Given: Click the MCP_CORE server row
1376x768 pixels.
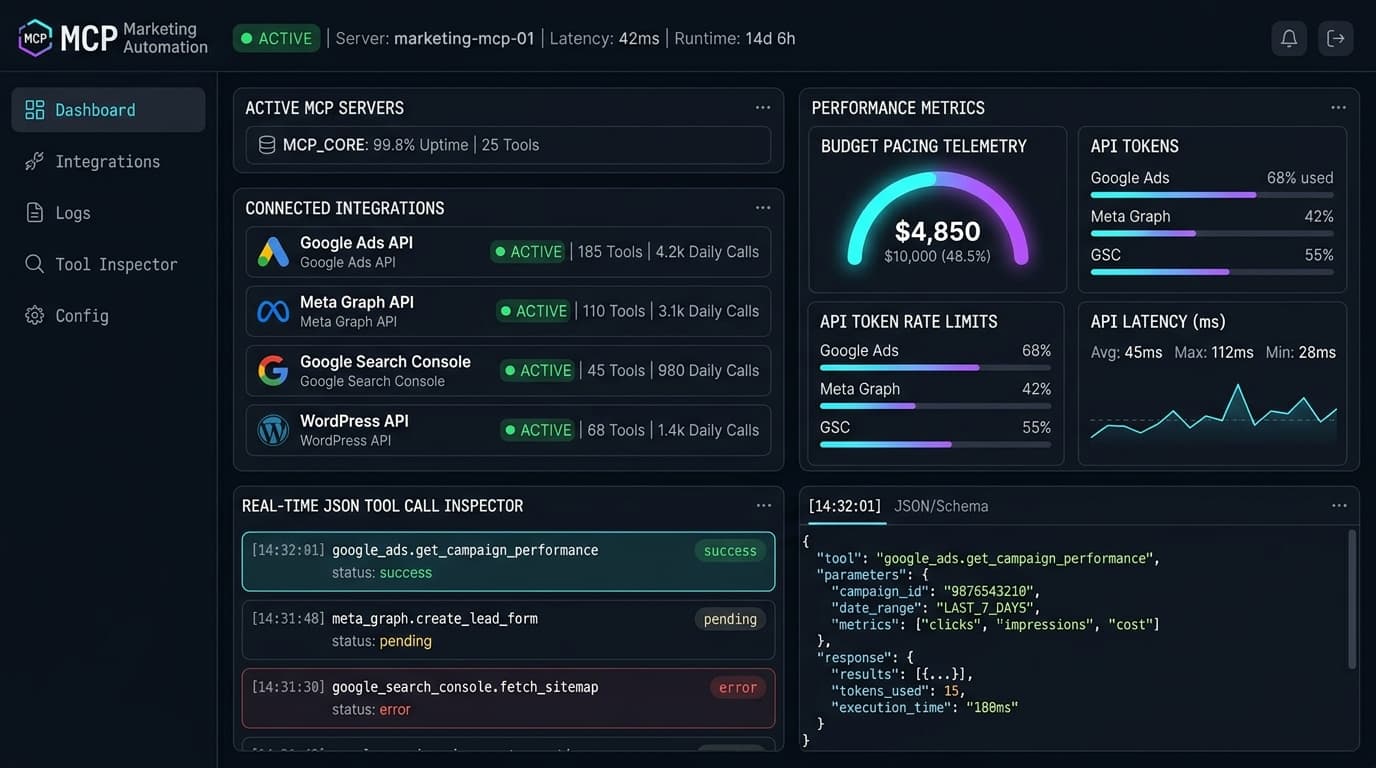Looking at the screenshot, I should [508, 145].
